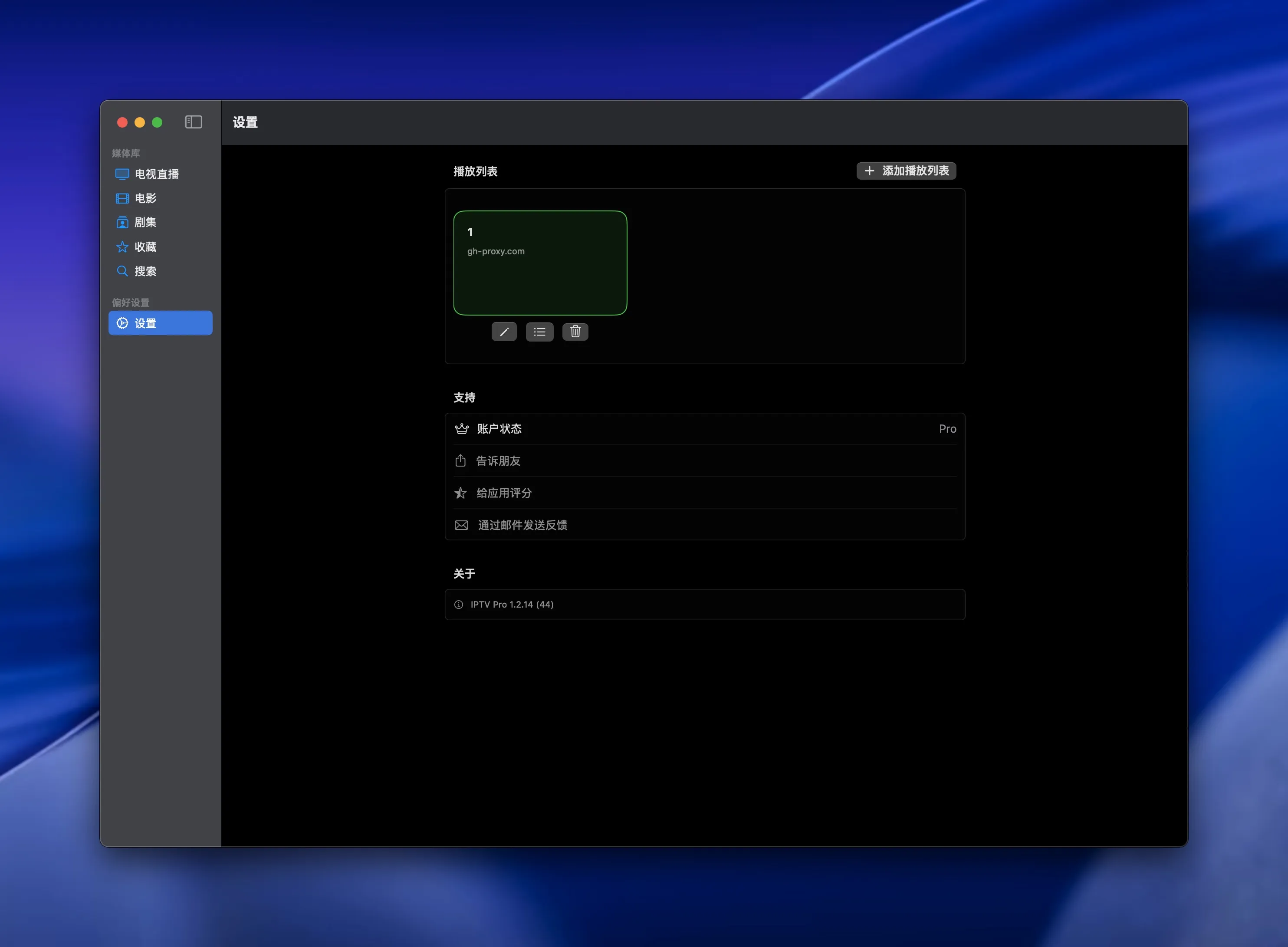Screen dimensions: 1288x947
Task: Click the star icon beside 收藏
Action: (x=122, y=247)
